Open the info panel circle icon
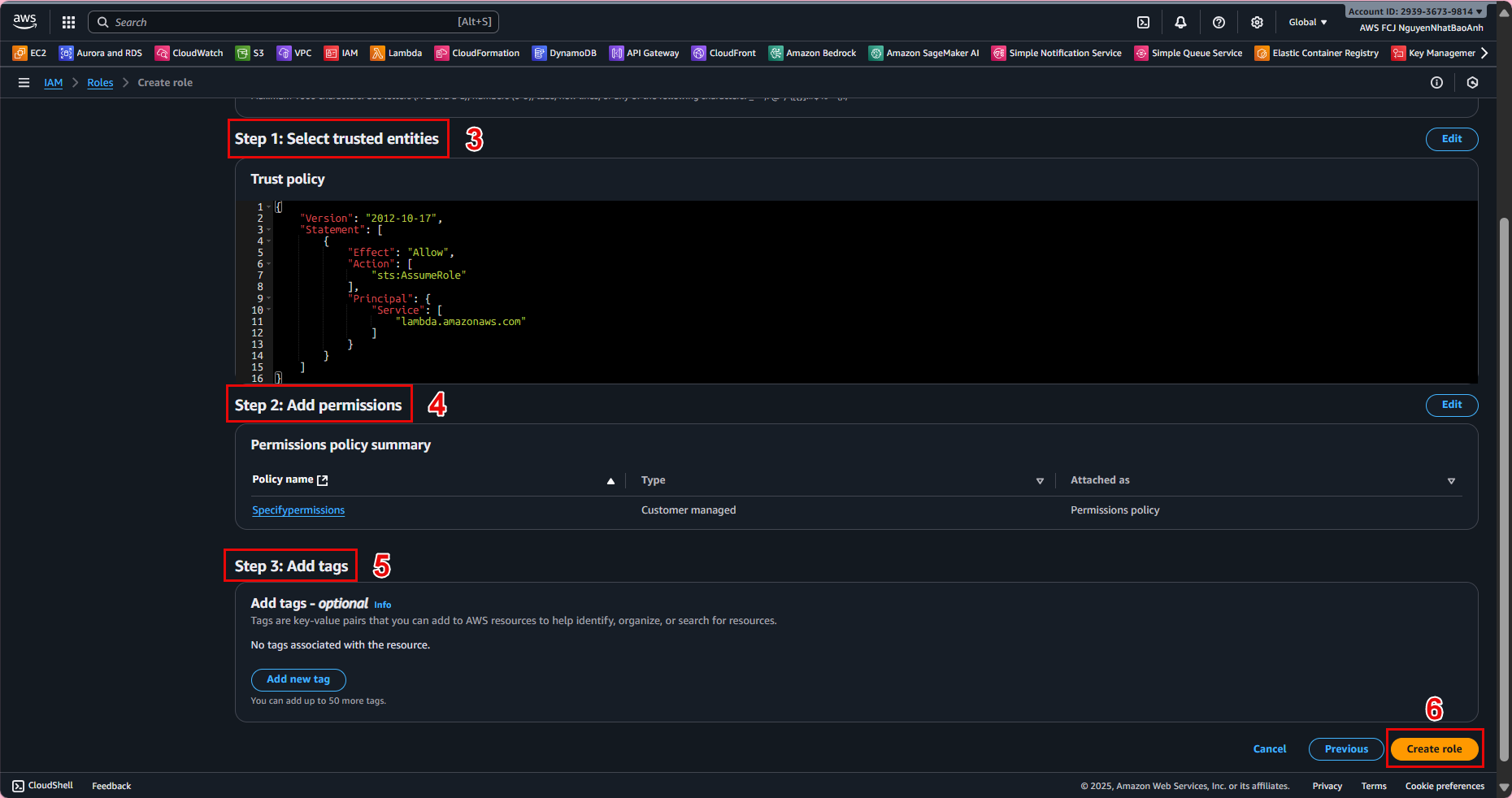 point(1436,83)
